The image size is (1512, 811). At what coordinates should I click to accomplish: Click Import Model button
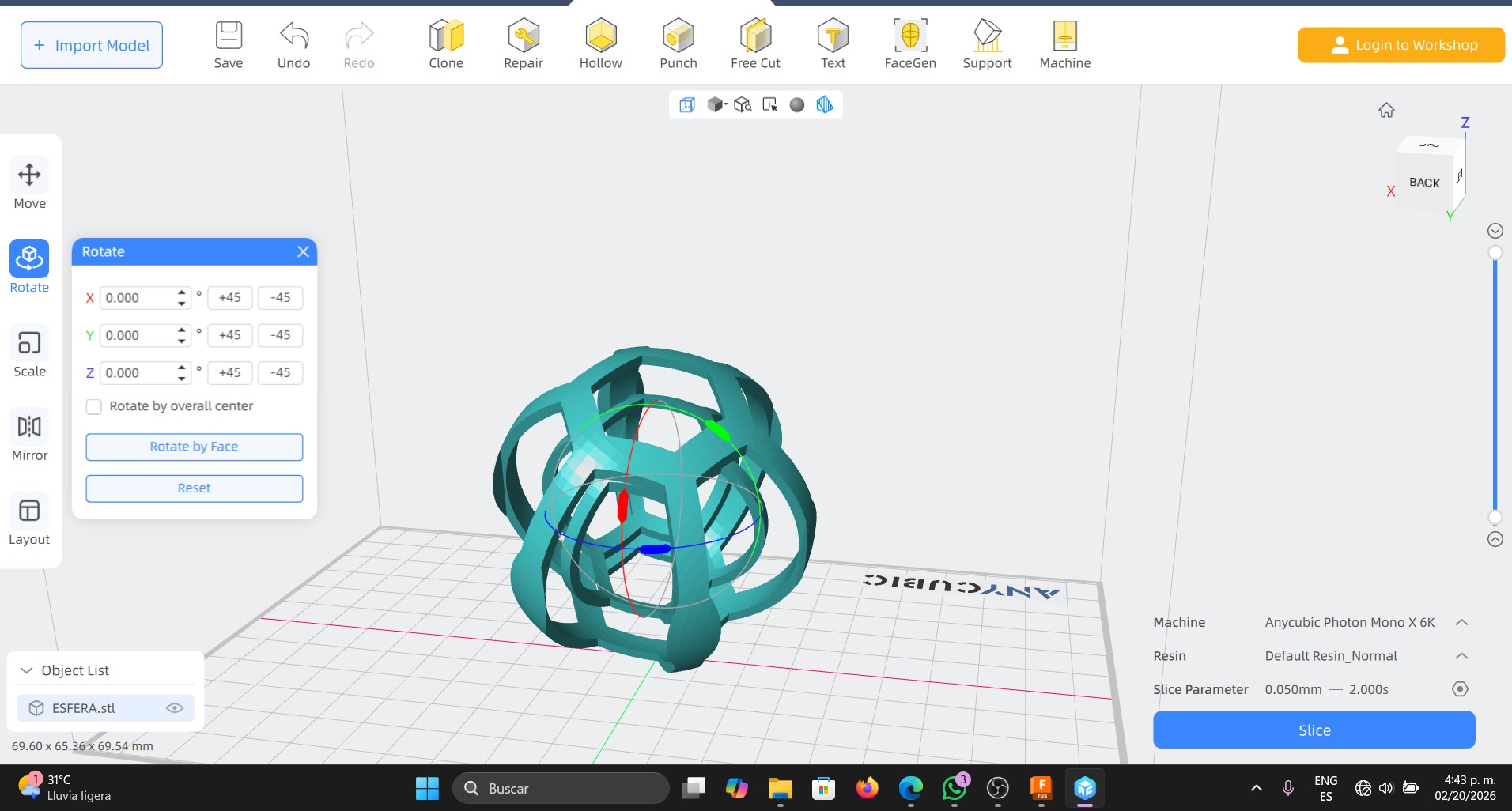(92, 45)
